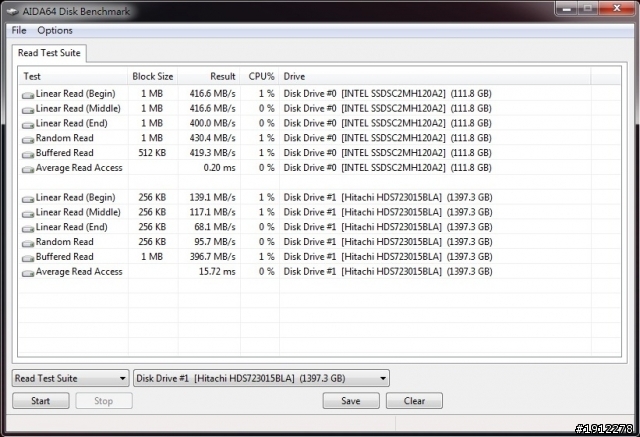Open the Read Test Suite dropdown

click(x=71, y=378)
